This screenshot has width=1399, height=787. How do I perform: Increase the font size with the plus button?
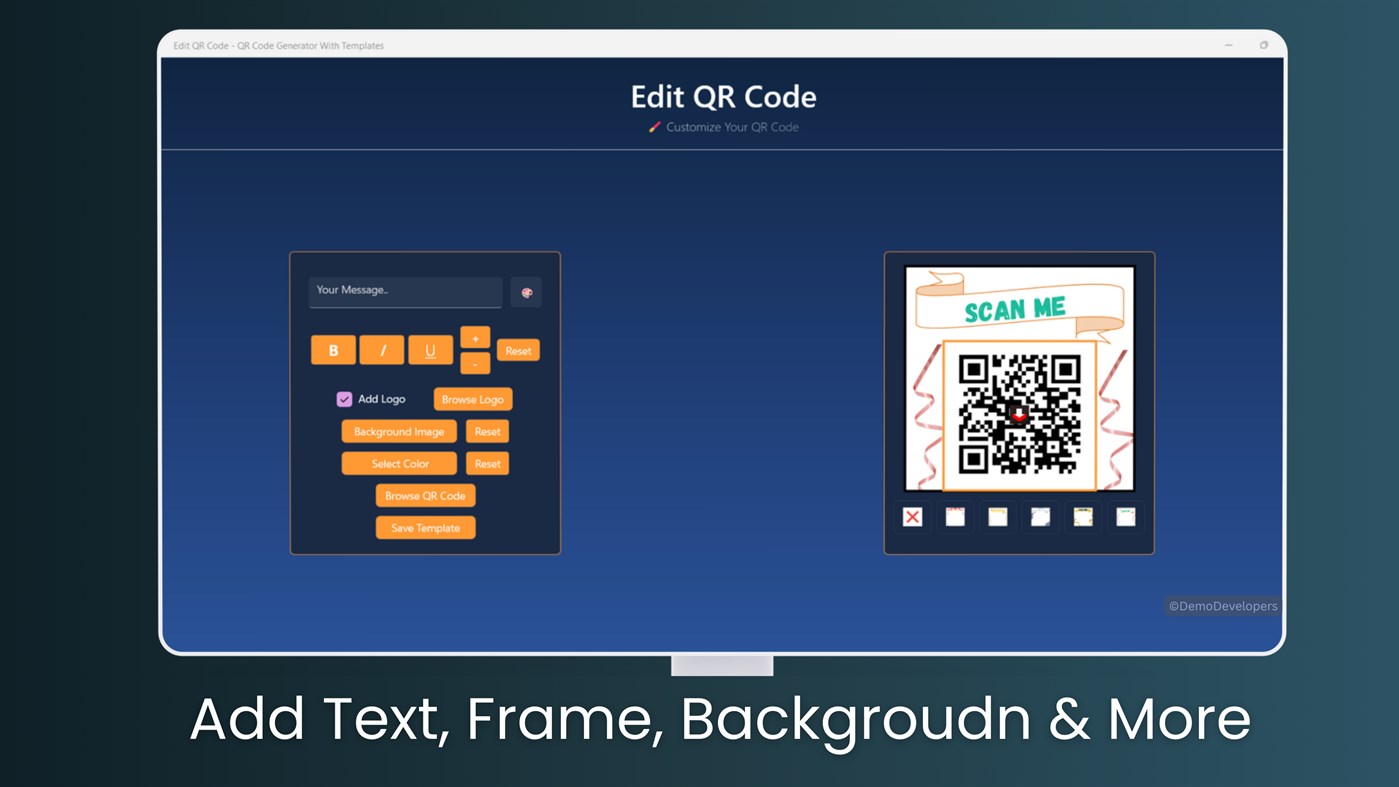pyautogui.click(x=474, y=337)
